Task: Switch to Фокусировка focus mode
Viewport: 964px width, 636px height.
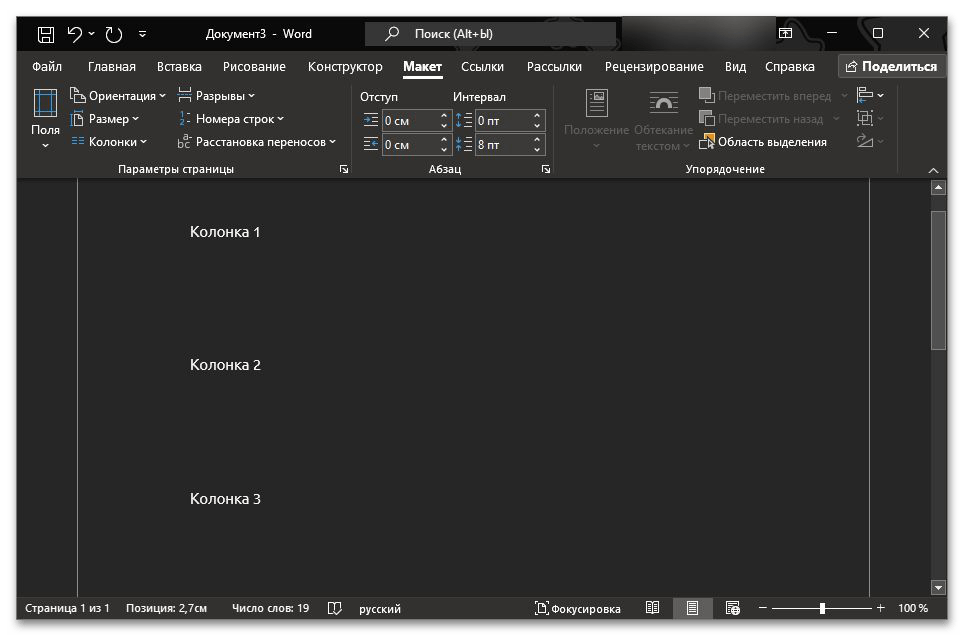Action: coord(578,608)
